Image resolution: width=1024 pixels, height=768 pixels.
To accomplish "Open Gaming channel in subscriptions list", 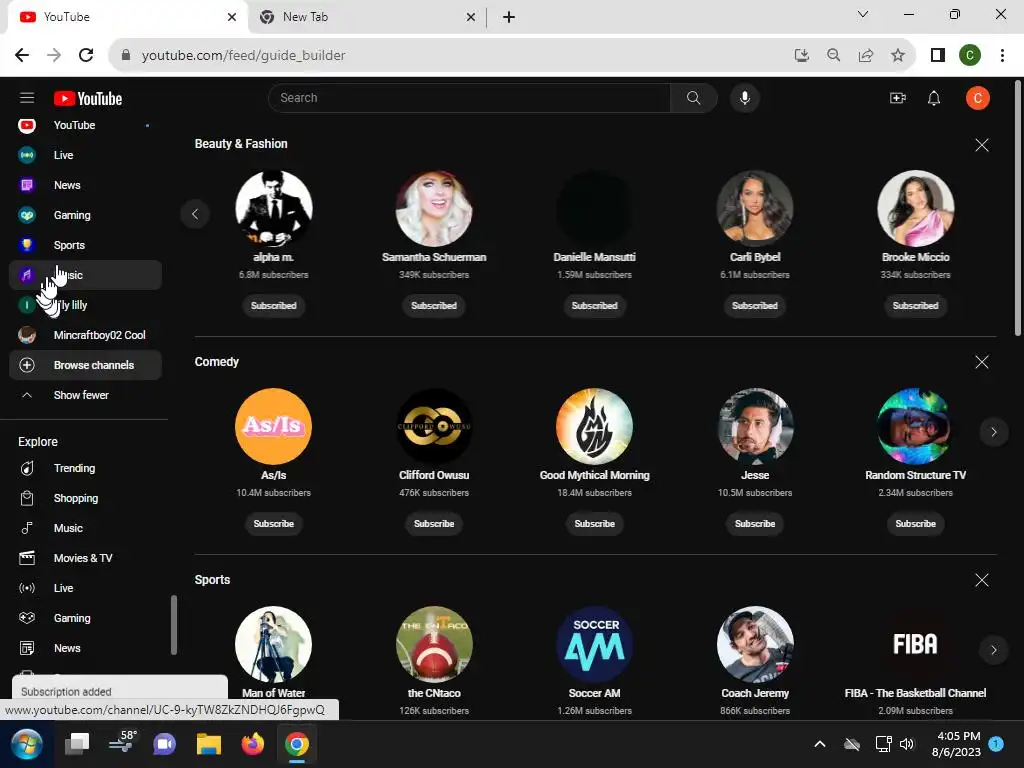I will tap(85, 215).
